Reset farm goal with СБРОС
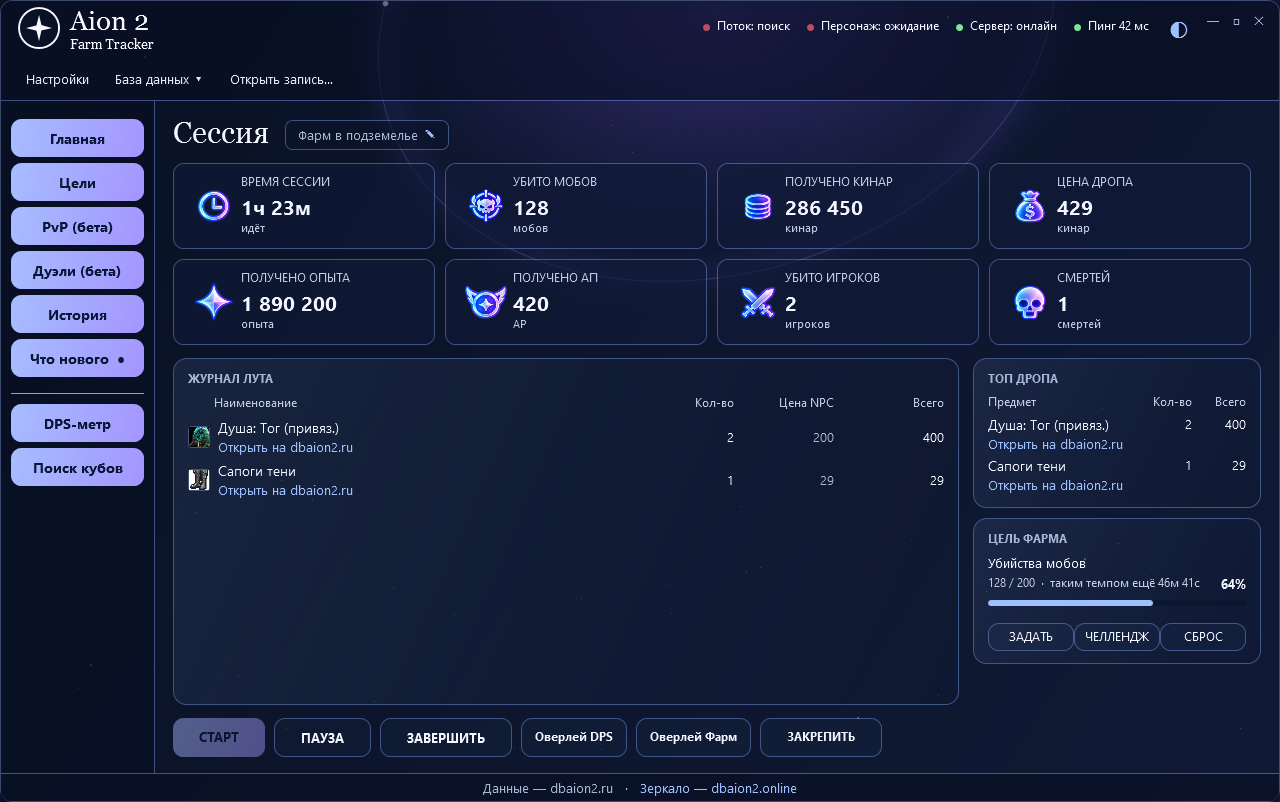Image resolution: width=1280 pixels, height=802 pixels. click(1203, 637)
